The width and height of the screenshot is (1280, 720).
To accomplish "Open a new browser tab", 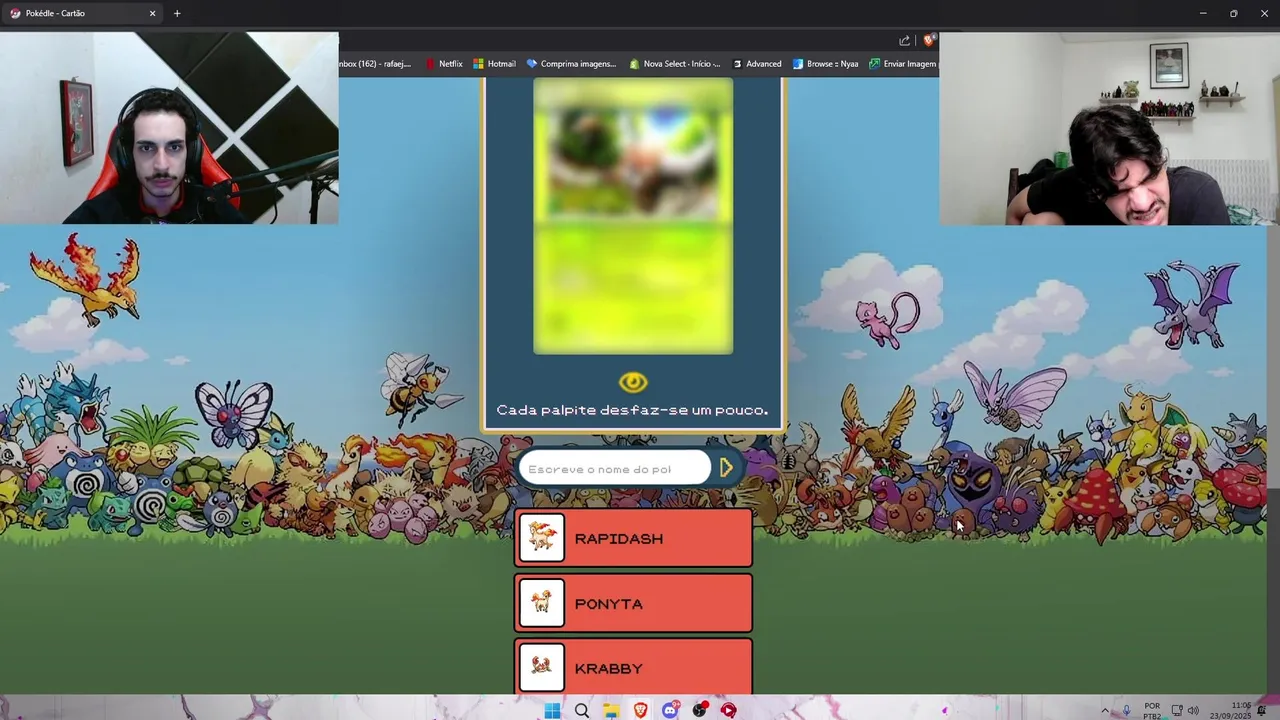I will tap(177, 13).
